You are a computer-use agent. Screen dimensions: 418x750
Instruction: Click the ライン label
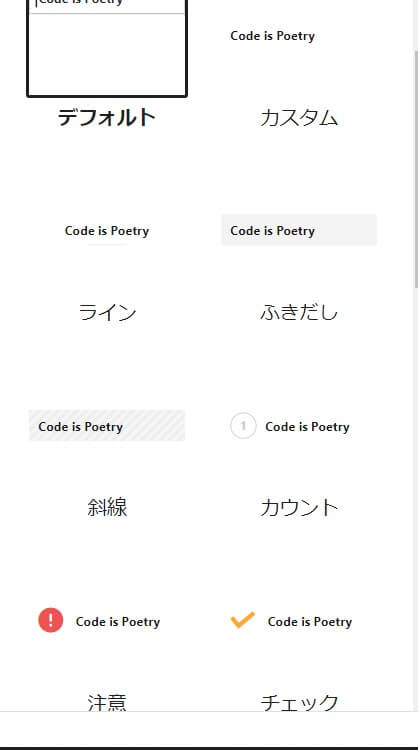(x=107, y=313)
